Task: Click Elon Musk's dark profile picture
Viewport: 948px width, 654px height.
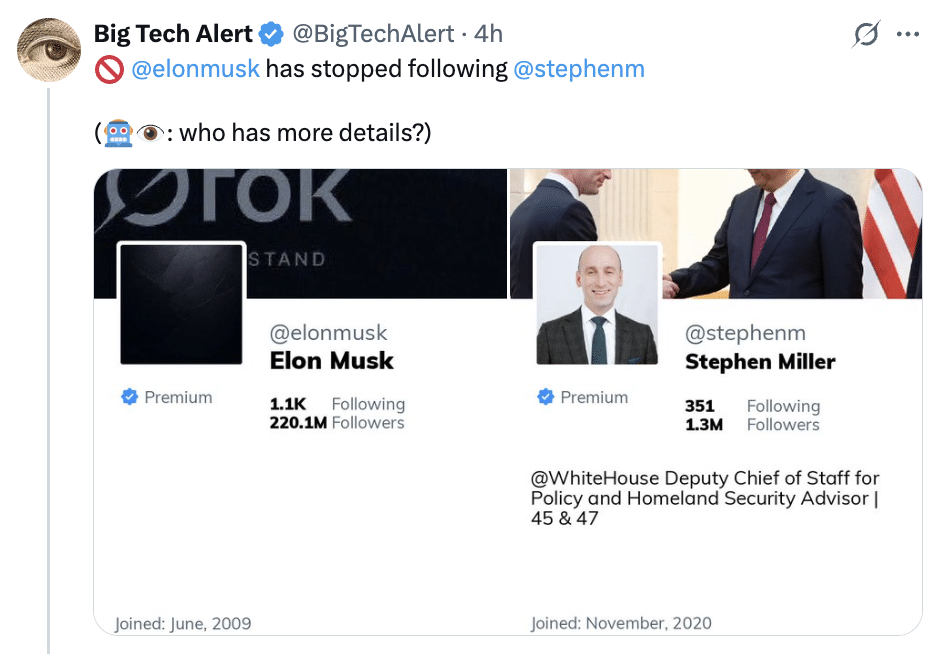Action: 182,303
